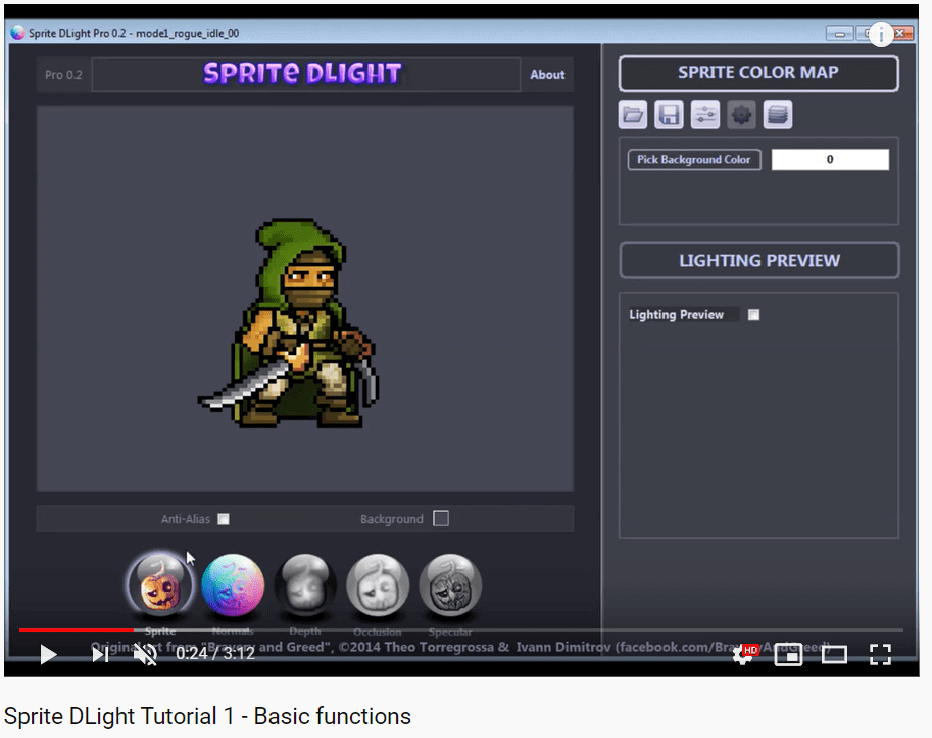This screenshot has height=738, width=932.
Task: Select the Occlusion map sphere
Action: [378, 585]
